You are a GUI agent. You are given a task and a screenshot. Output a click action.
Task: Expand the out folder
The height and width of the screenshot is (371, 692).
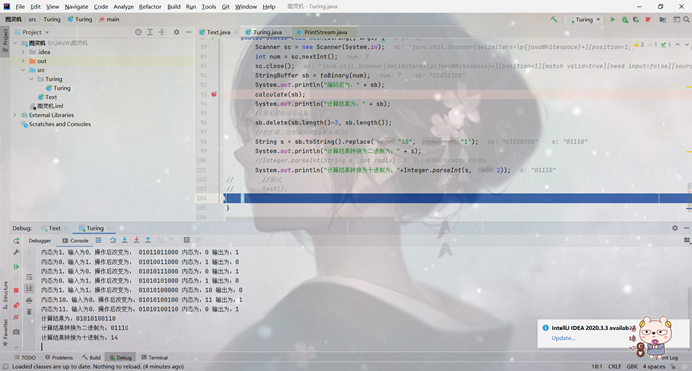pos(23,61)
